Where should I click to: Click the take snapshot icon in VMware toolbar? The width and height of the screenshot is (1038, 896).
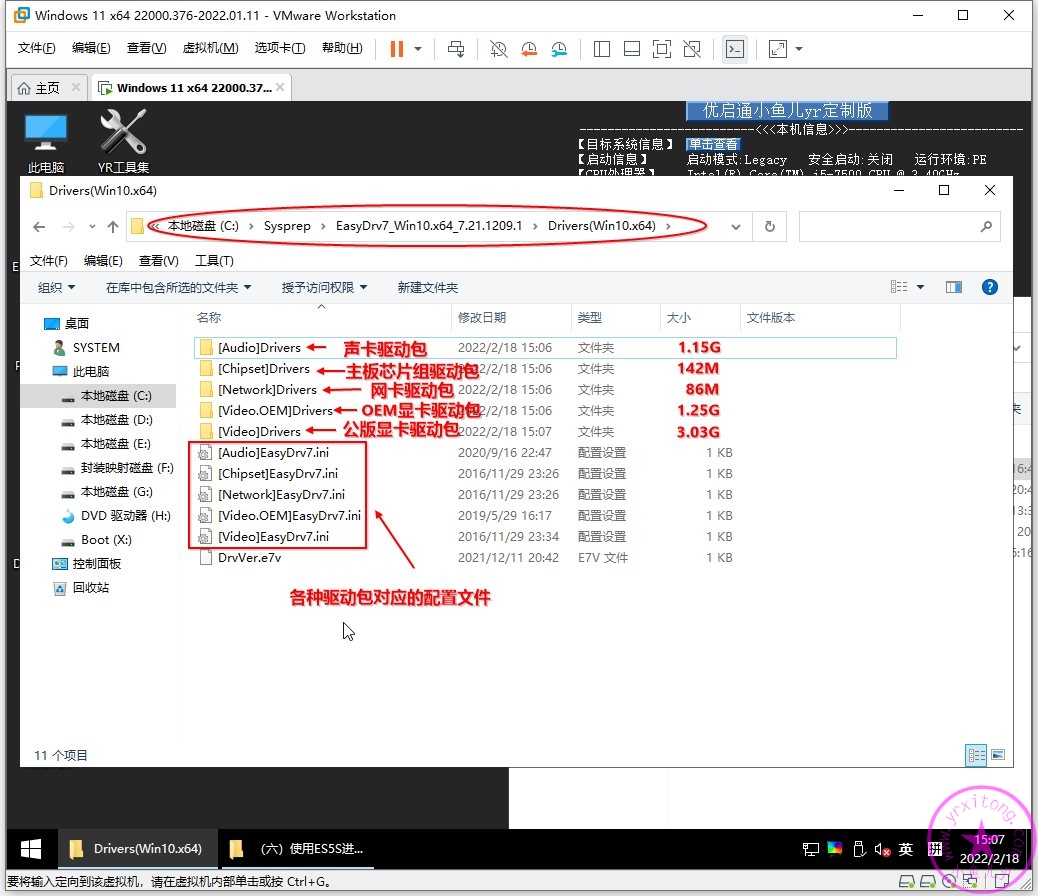(x=498, y=49)
